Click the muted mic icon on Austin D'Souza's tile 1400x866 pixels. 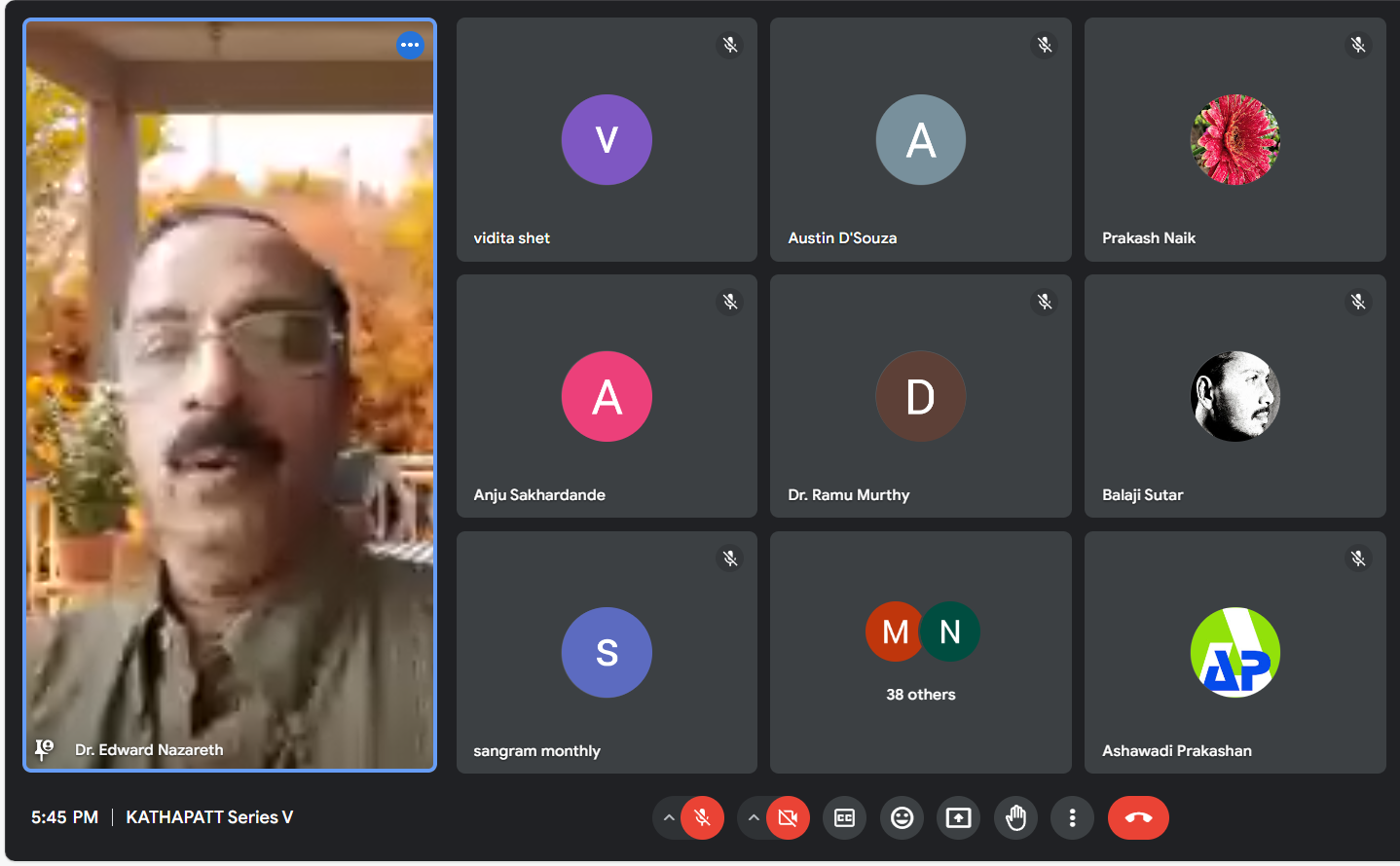pyautogui.click(x=1044, y=45)
